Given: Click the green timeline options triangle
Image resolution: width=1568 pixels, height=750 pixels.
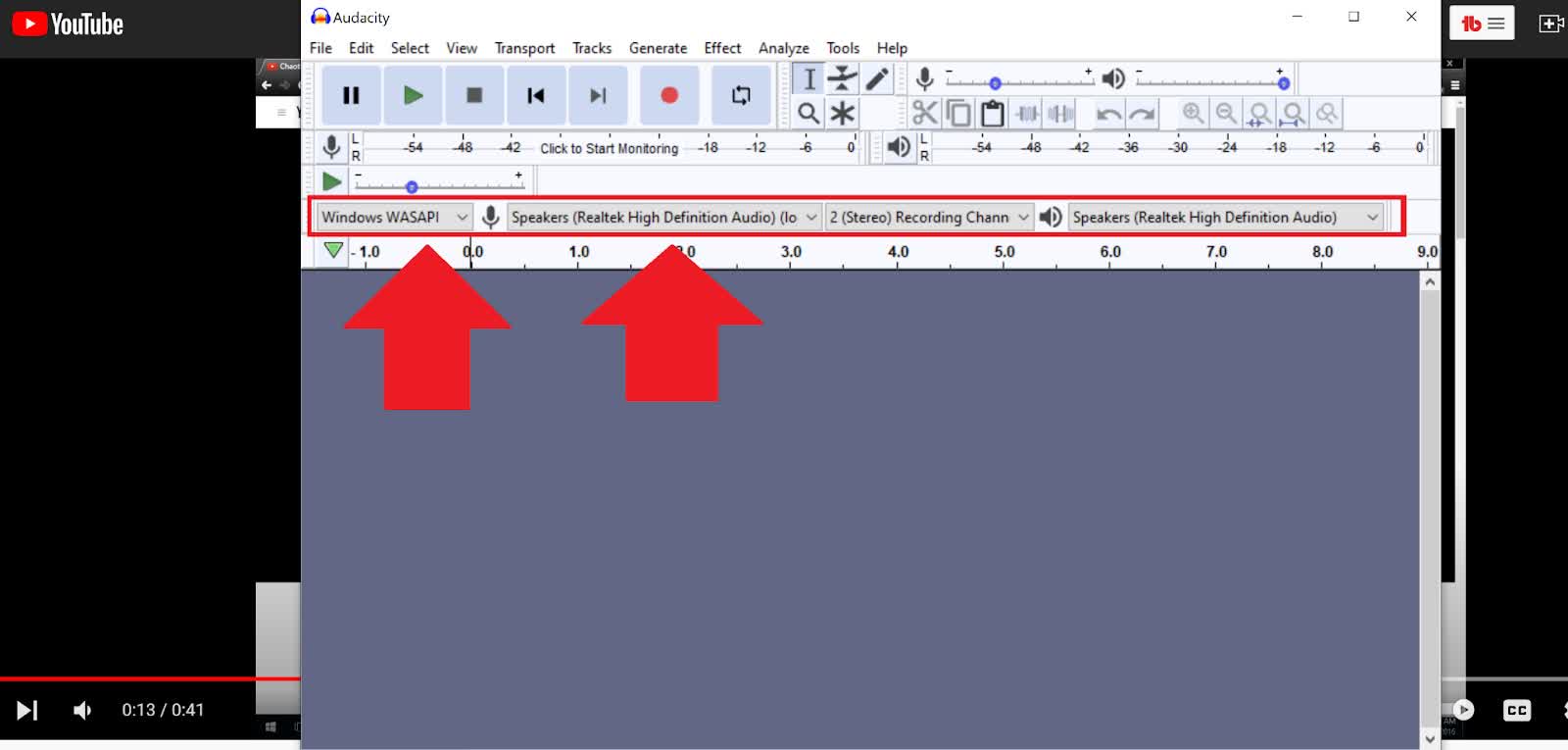Looking at the screenshot, I should coord(333,250).
